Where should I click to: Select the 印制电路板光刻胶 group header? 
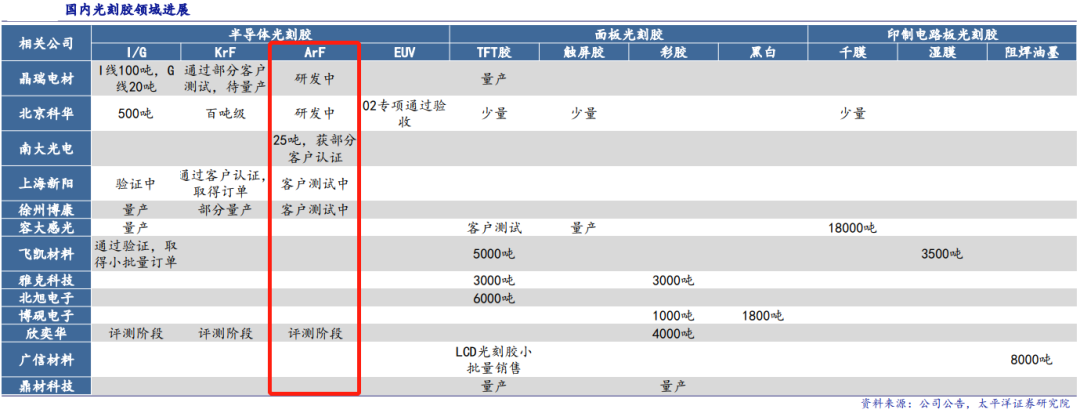click(x=943, y=34)
